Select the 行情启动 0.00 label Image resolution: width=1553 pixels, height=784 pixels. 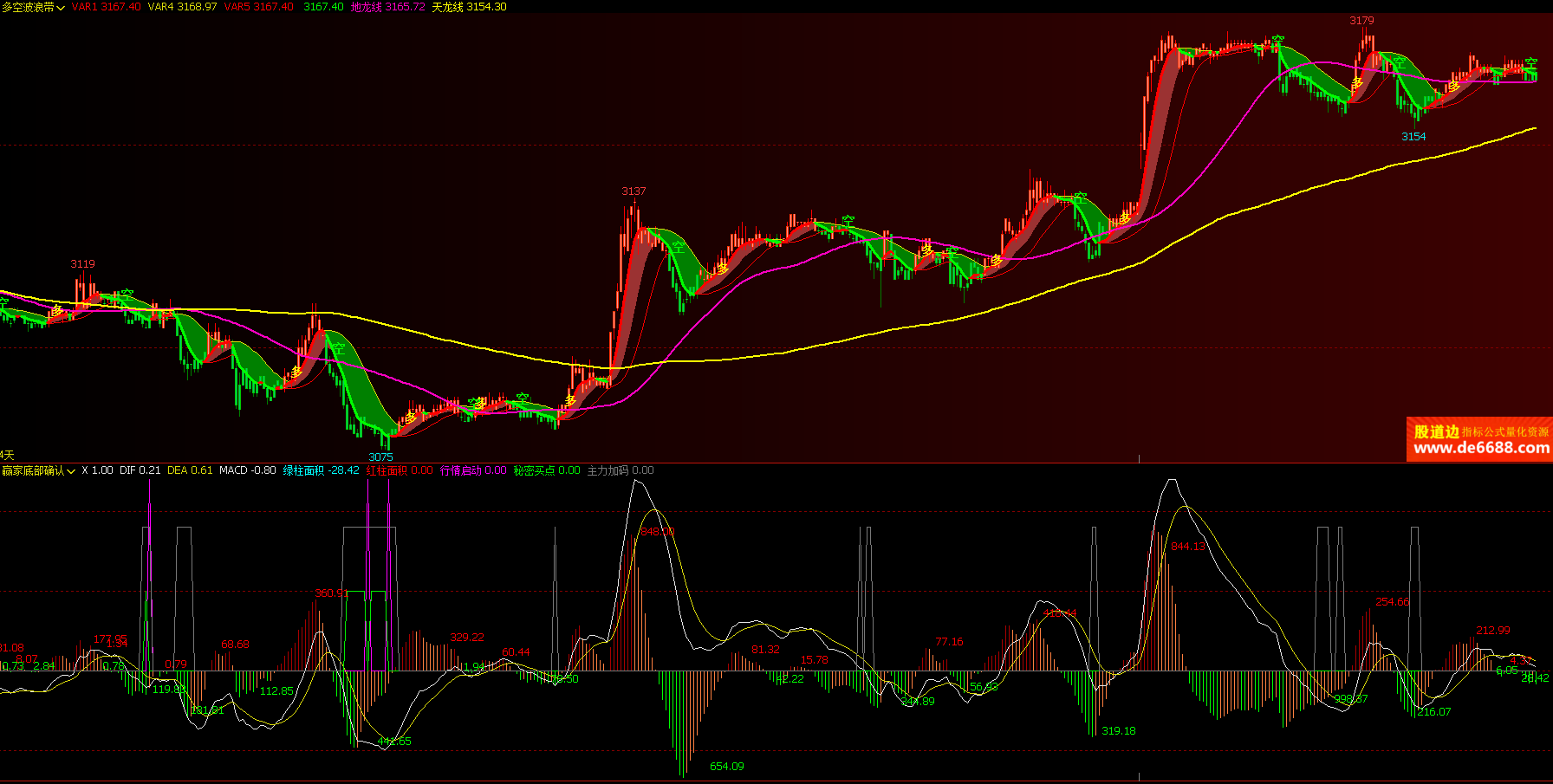tap(473, 470)
